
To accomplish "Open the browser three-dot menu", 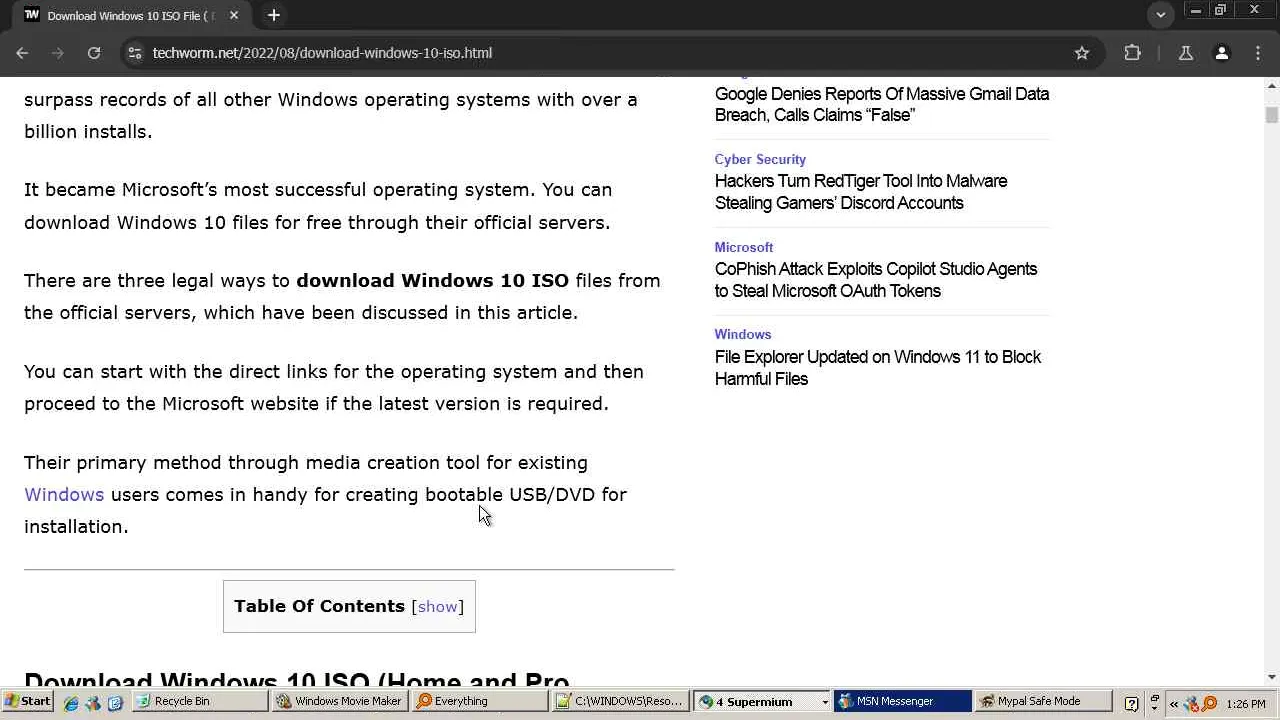I will pyautogui.click(x=1258, y=53).
